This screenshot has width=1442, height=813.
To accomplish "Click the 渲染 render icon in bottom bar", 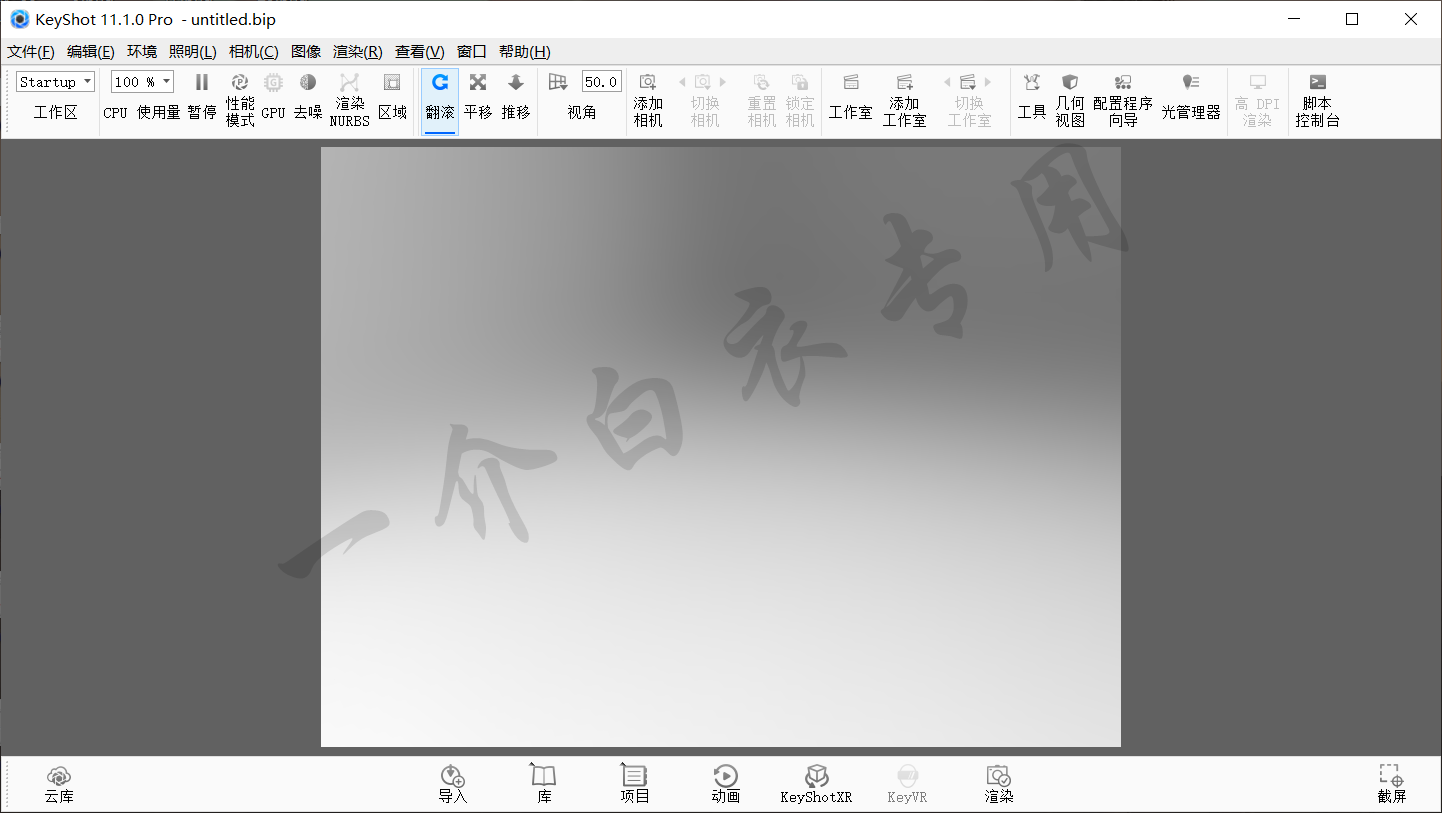I will (998, 783).
